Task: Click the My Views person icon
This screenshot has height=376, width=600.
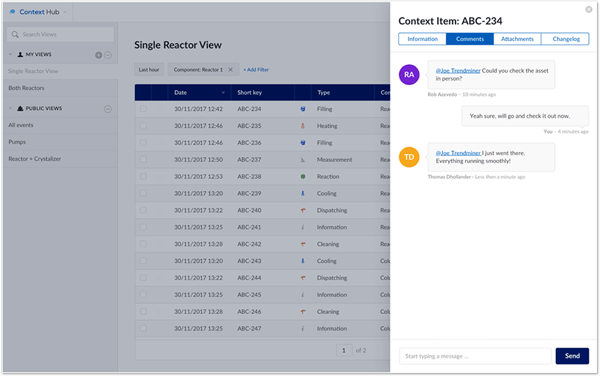Action: point(20,55)
